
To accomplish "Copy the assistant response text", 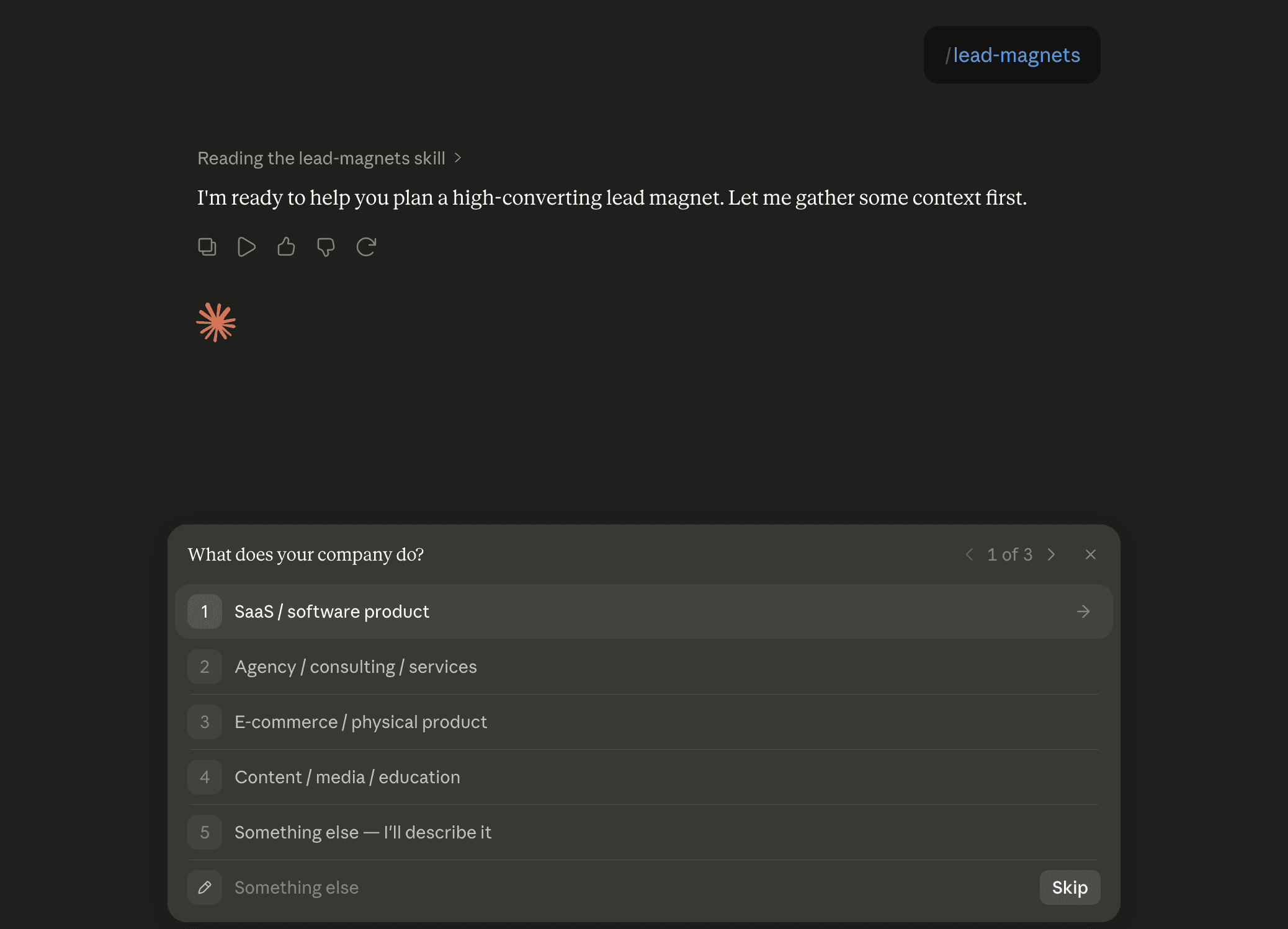I will [x=207, y=247].
